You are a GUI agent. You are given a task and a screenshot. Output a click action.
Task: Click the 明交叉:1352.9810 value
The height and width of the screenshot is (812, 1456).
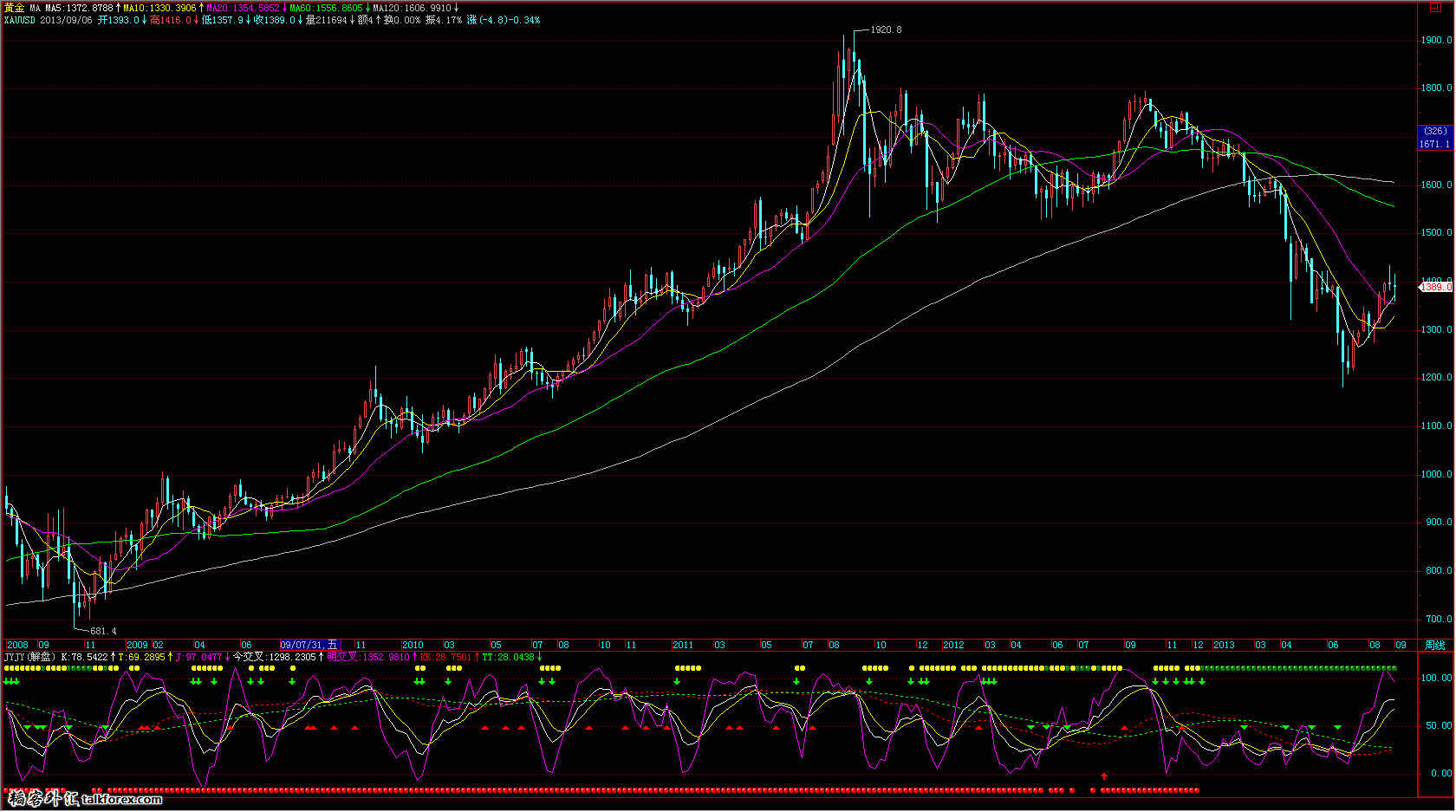pos(367,657)
